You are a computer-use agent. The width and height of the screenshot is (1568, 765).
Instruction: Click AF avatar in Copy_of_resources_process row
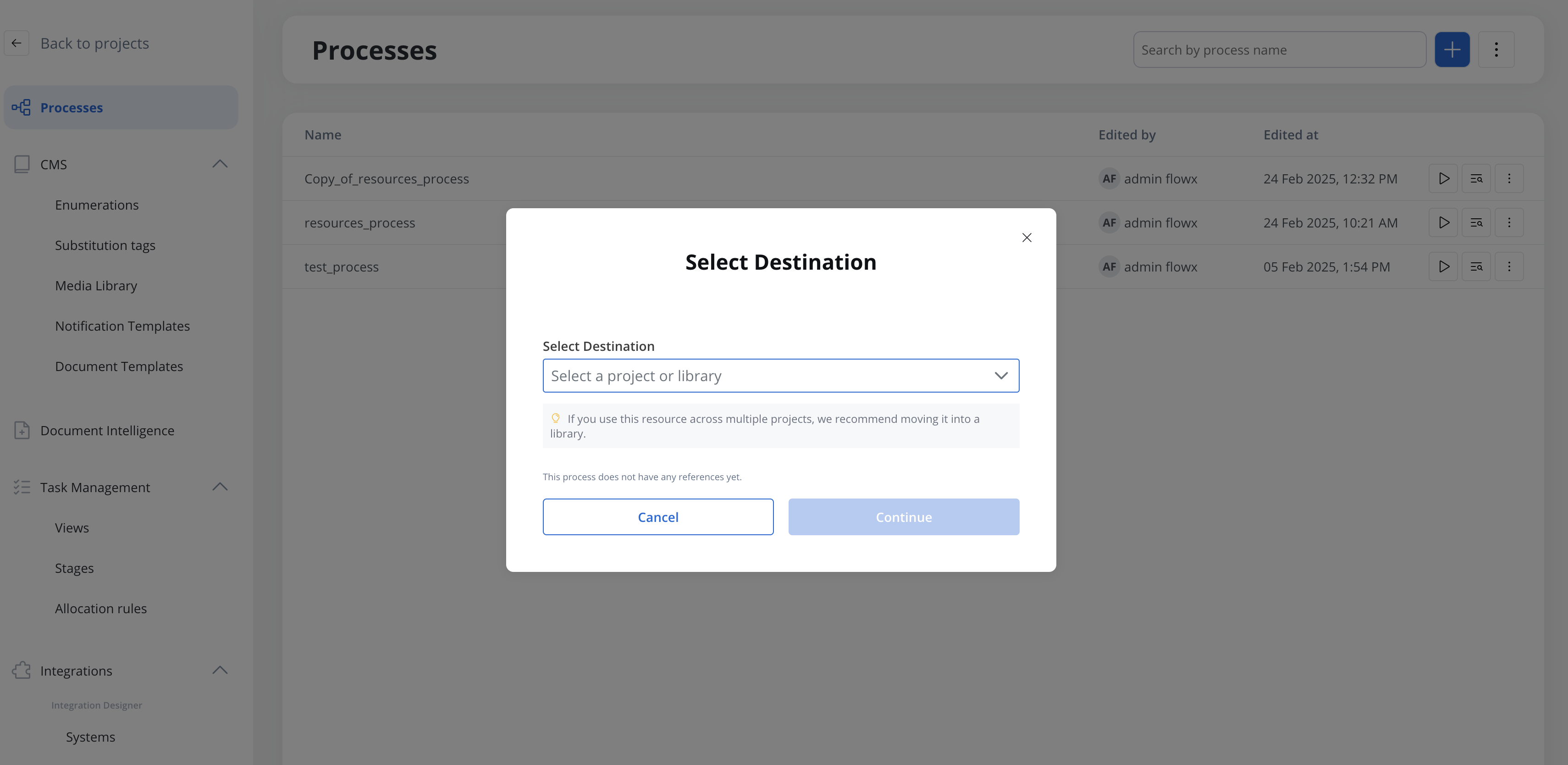1109,178
